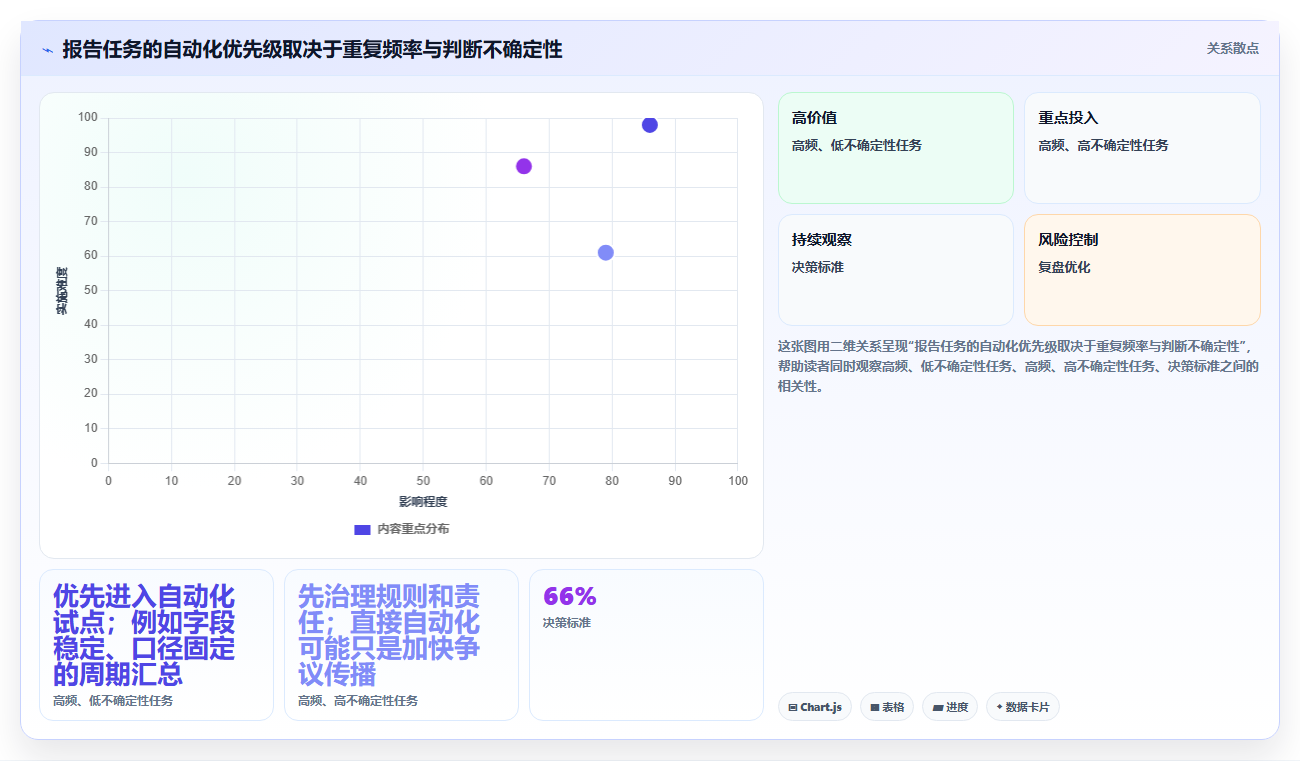
Task: Click the report title heading text
Action: (x=312, y=49)
